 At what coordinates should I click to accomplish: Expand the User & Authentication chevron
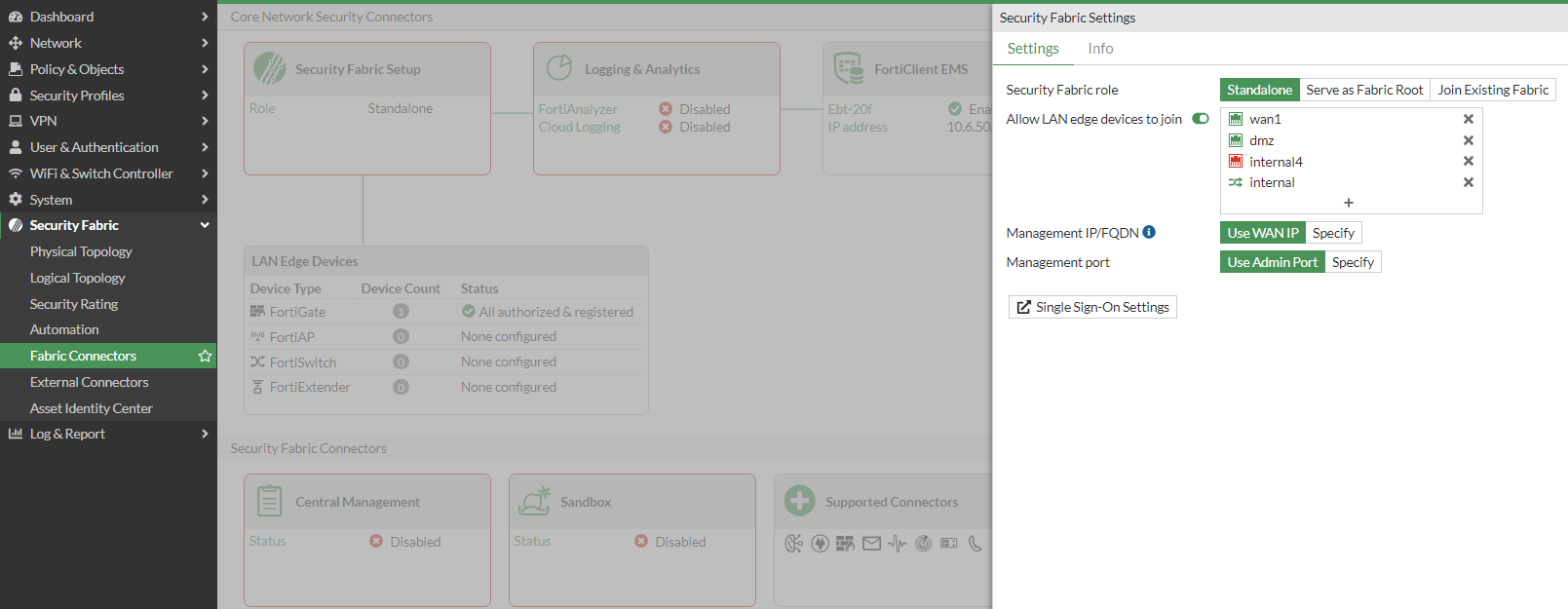point(205,147)
